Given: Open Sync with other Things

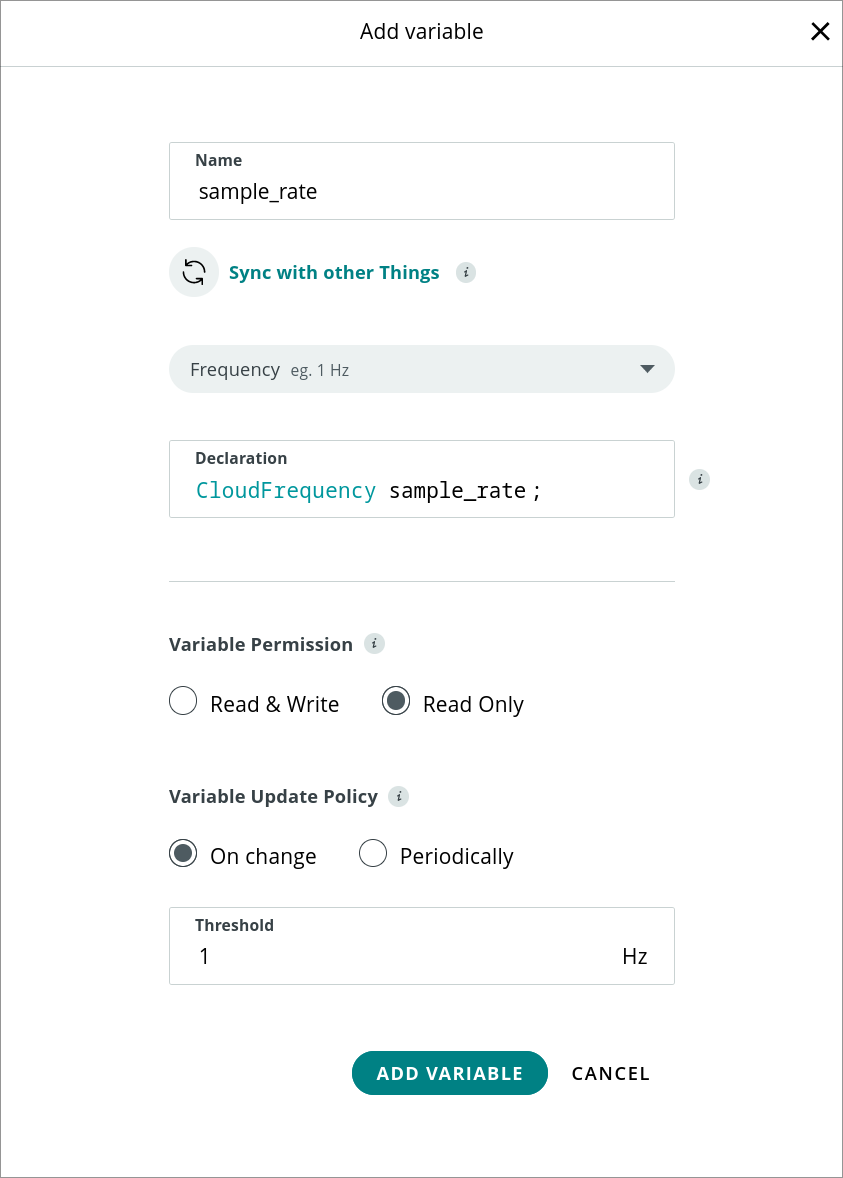Looking at the screenshot, I should pos(334,272).
